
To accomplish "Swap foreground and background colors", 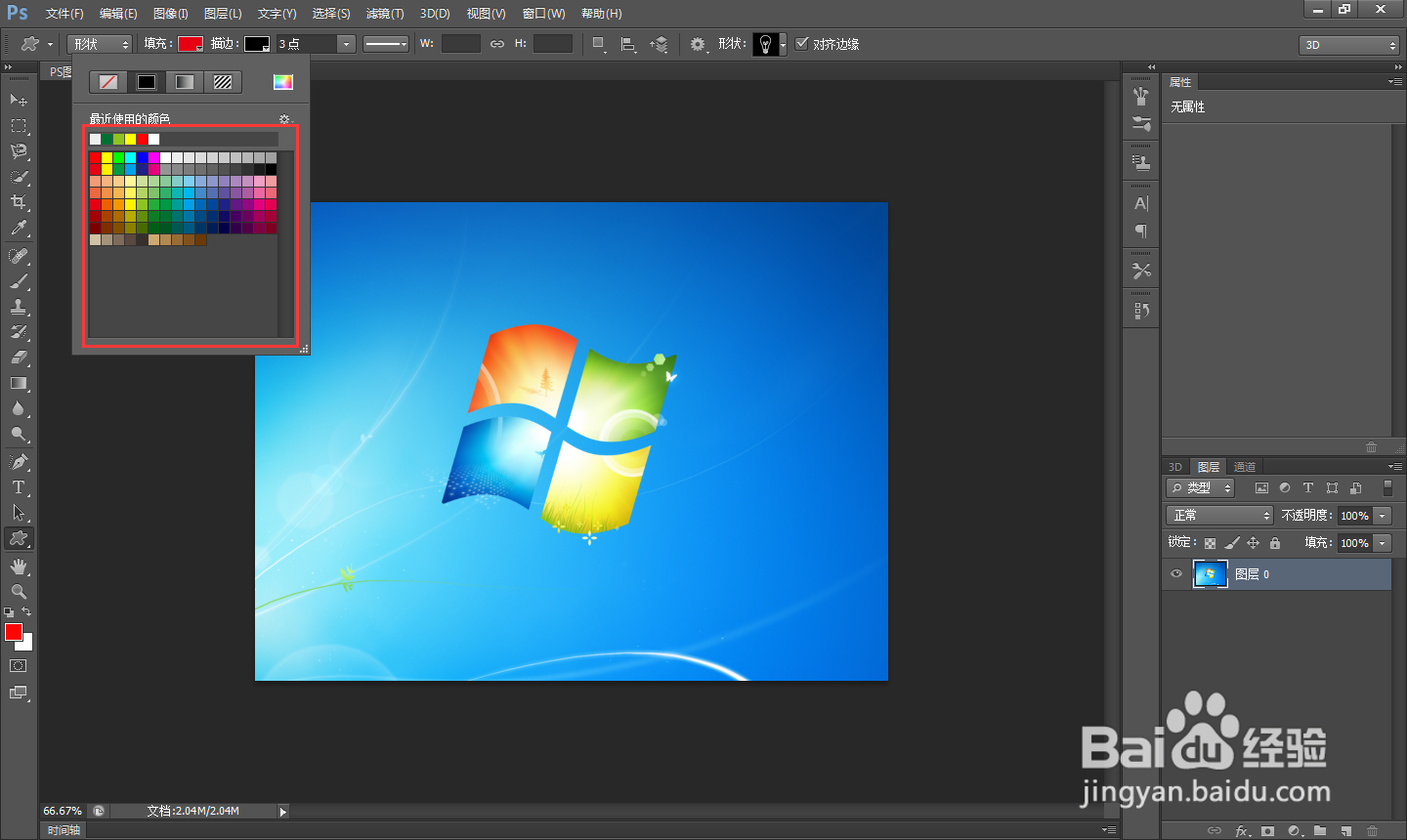I will 26,612.
